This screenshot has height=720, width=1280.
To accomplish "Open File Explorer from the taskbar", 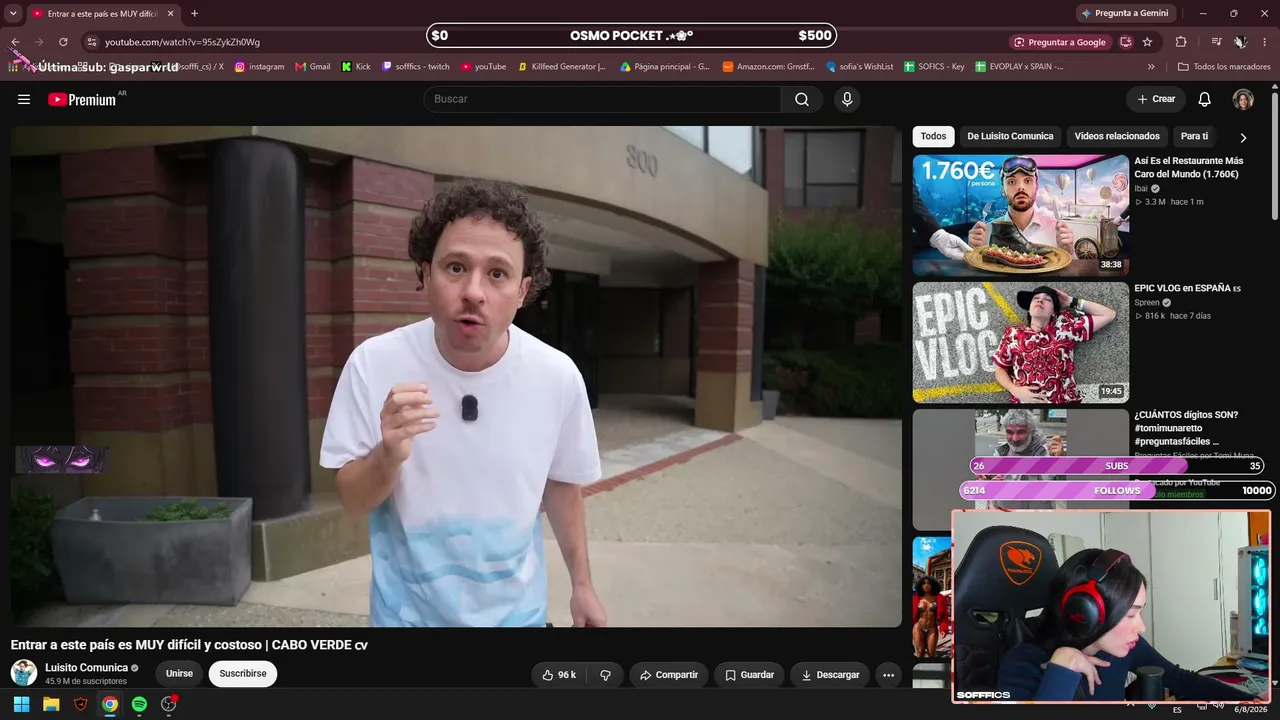I will [51, 704].
